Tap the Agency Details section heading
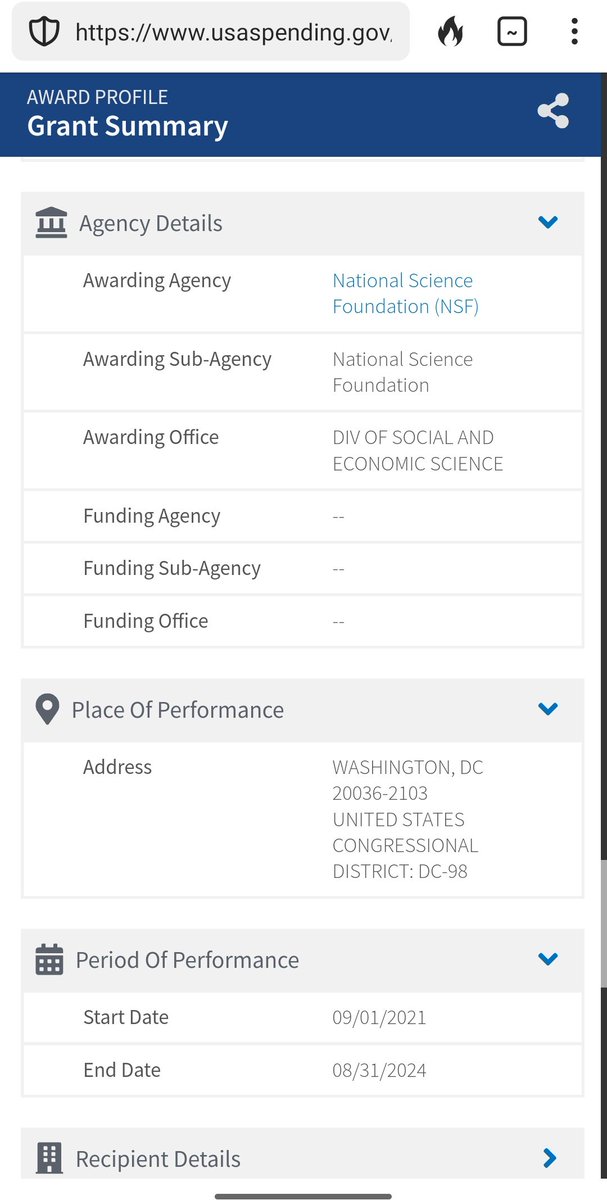Screen dimensions: 607x1200 (x=151, y=223)
